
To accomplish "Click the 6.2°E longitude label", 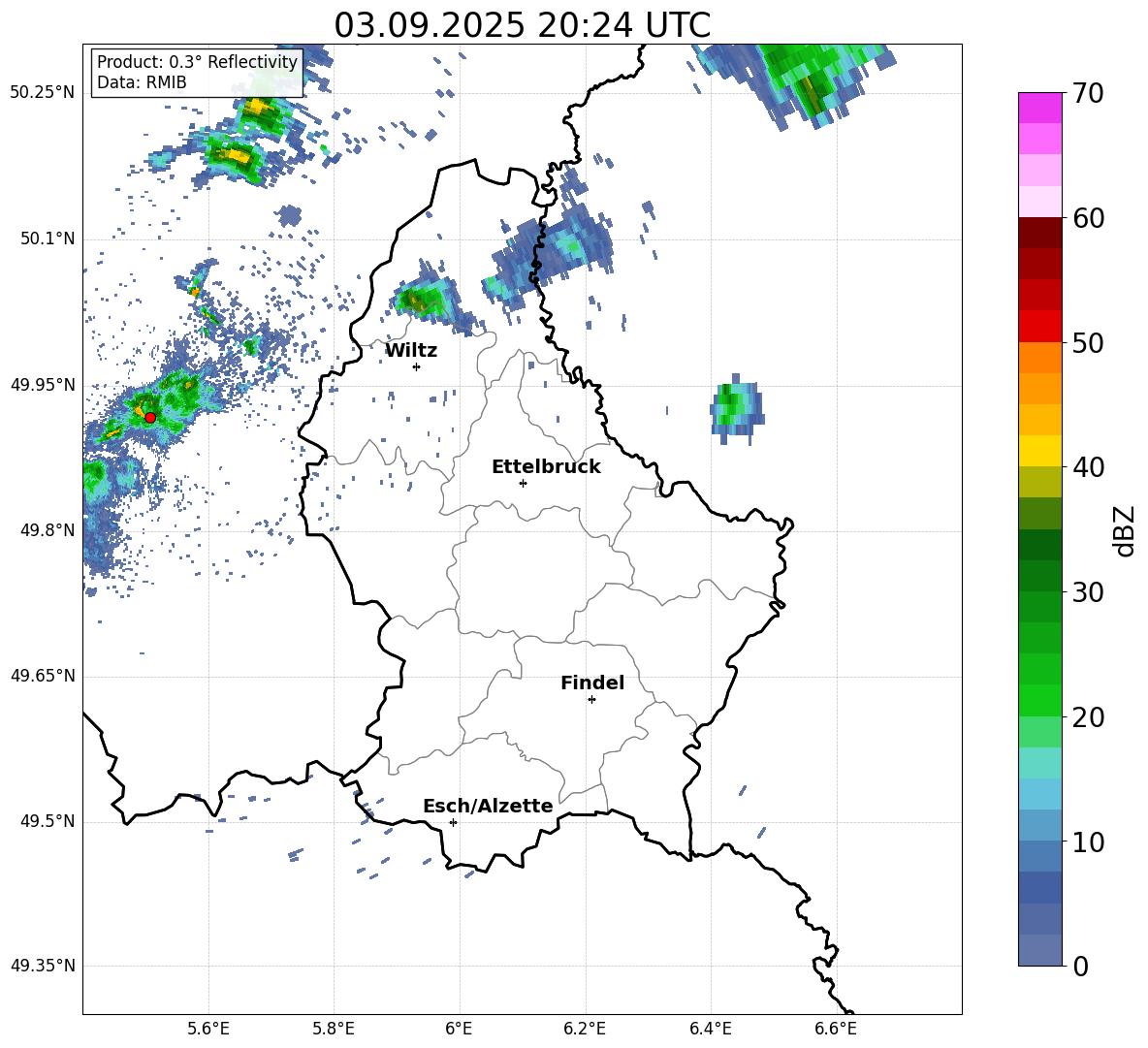I will click(x=585, y=1030).
